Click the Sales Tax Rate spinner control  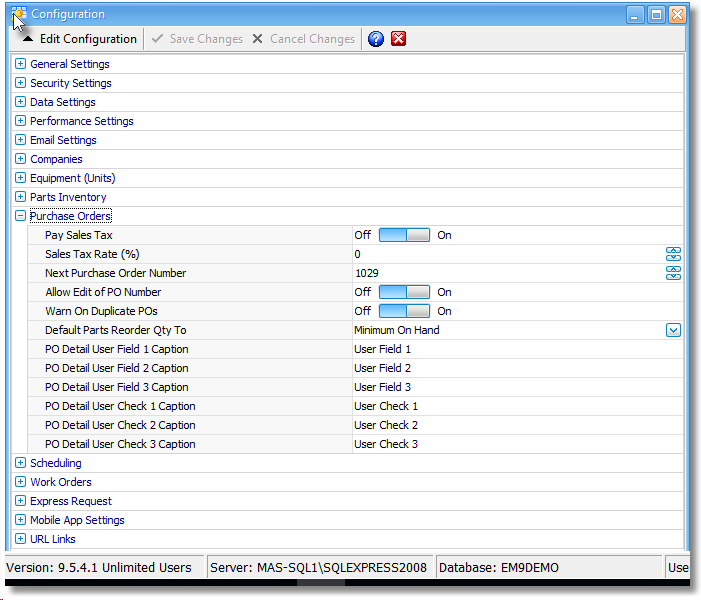point(673,254)
